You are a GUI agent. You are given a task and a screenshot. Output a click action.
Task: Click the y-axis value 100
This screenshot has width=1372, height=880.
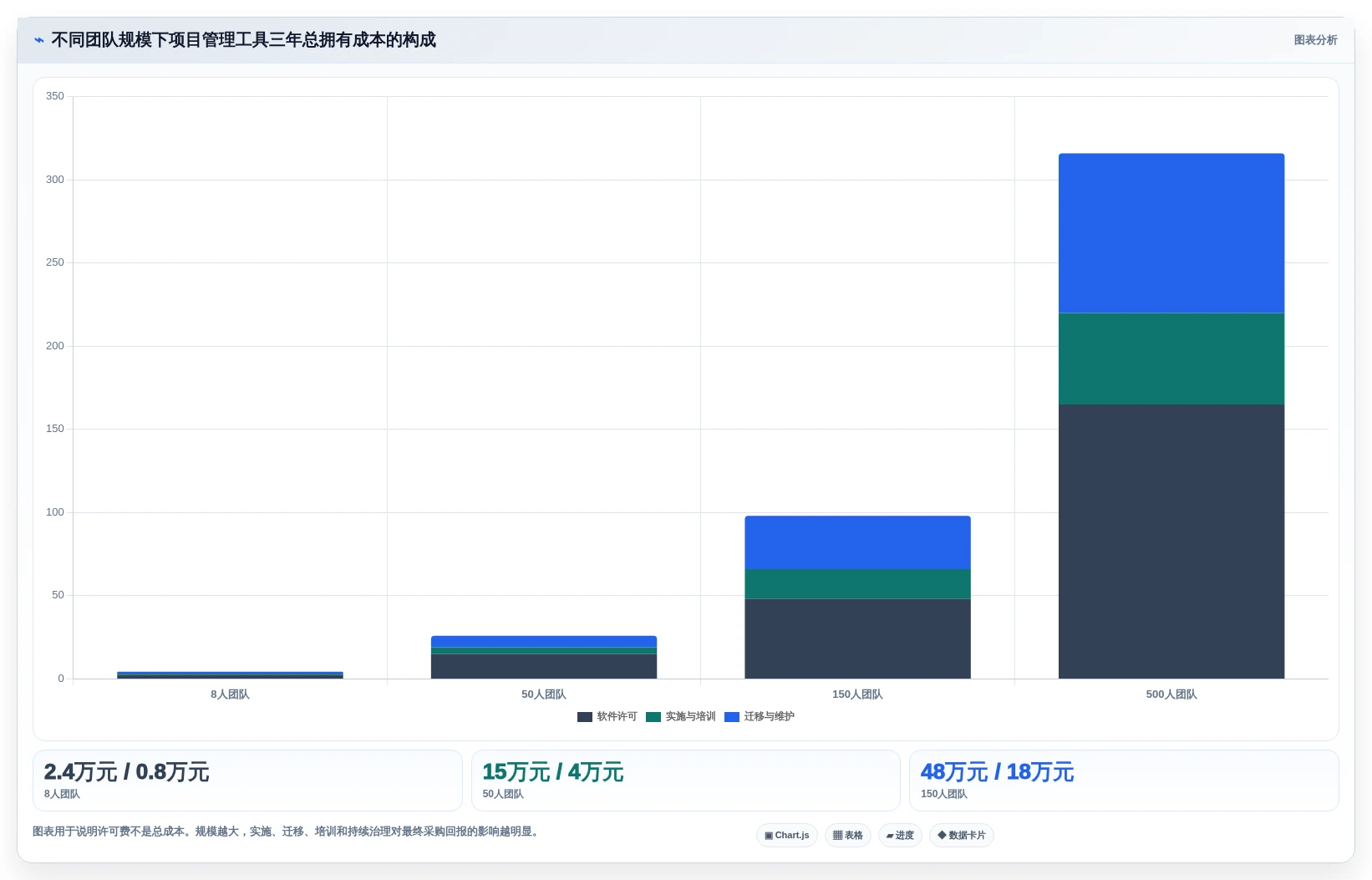coord(55,512)
